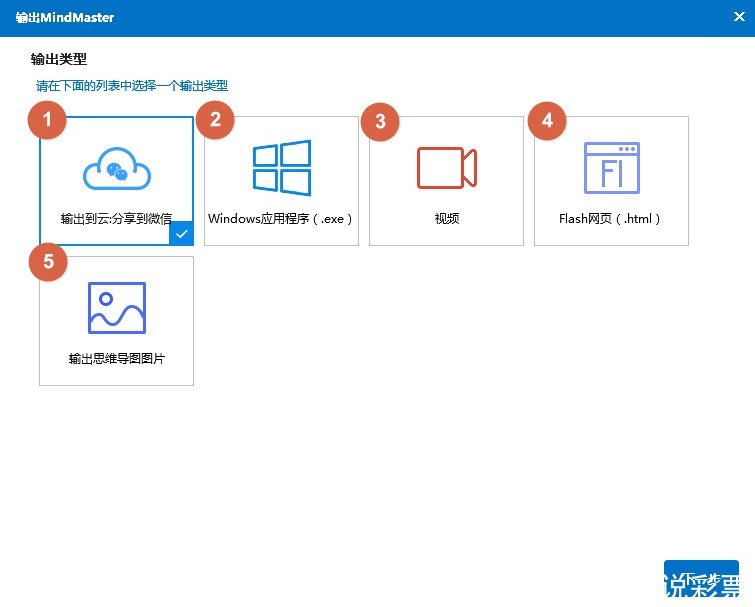The width and height of the screenshot is (755, 607).
Task: Click the '视频' label
Action: coord(447,219)
